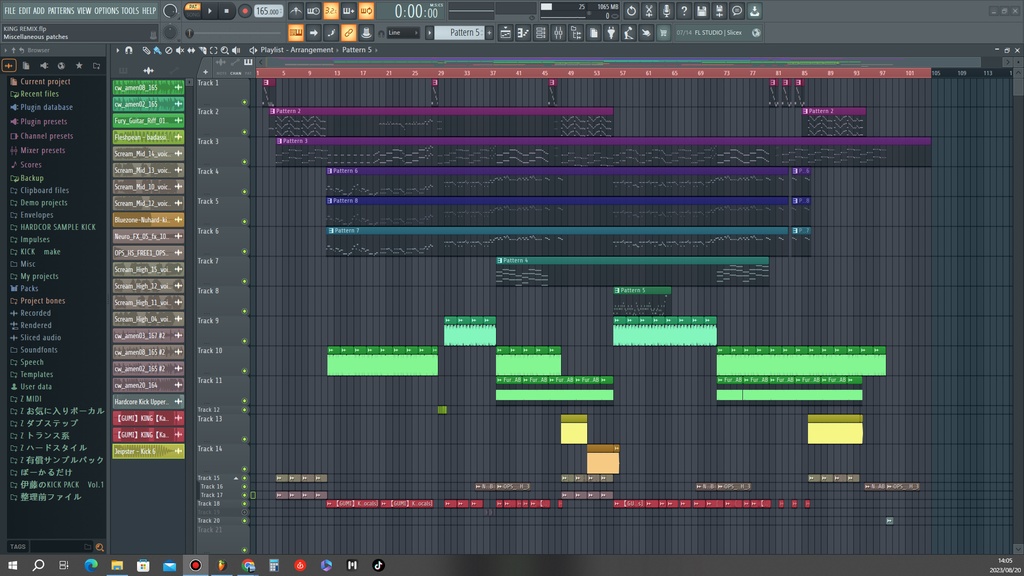Arm the Record button
Screen dimensions: 1024x576
[x=244, y=11]
